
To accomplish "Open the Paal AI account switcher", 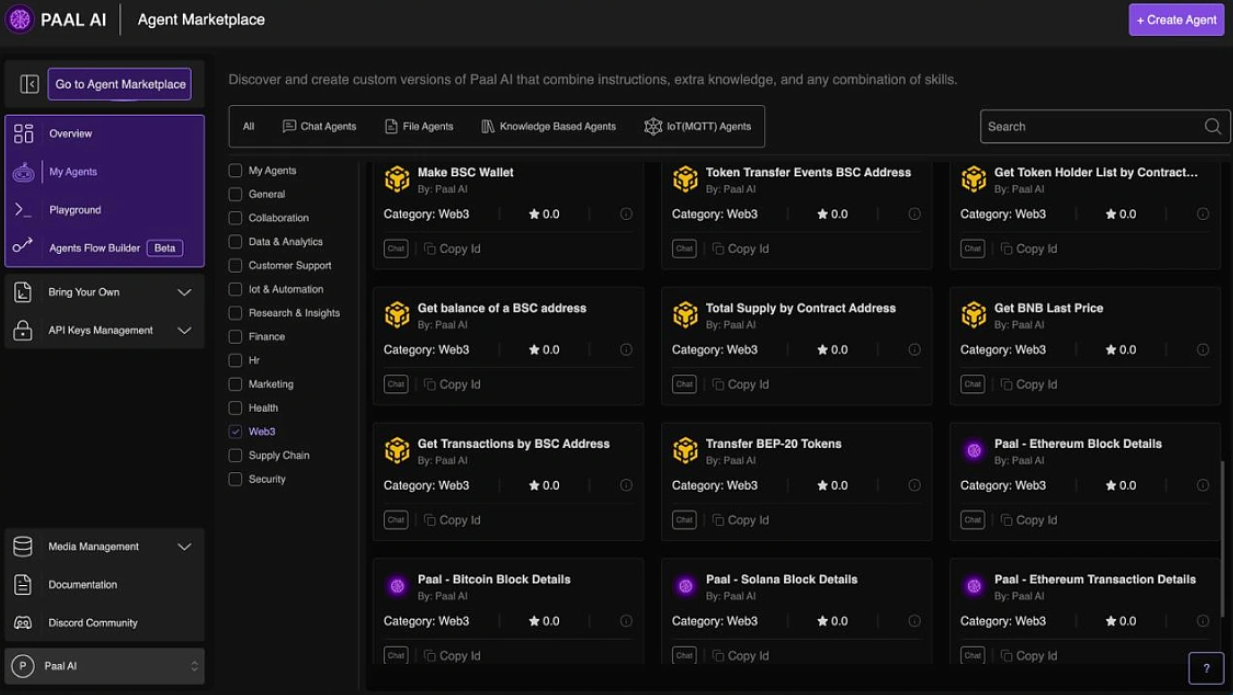I will [x=194, y=666].
